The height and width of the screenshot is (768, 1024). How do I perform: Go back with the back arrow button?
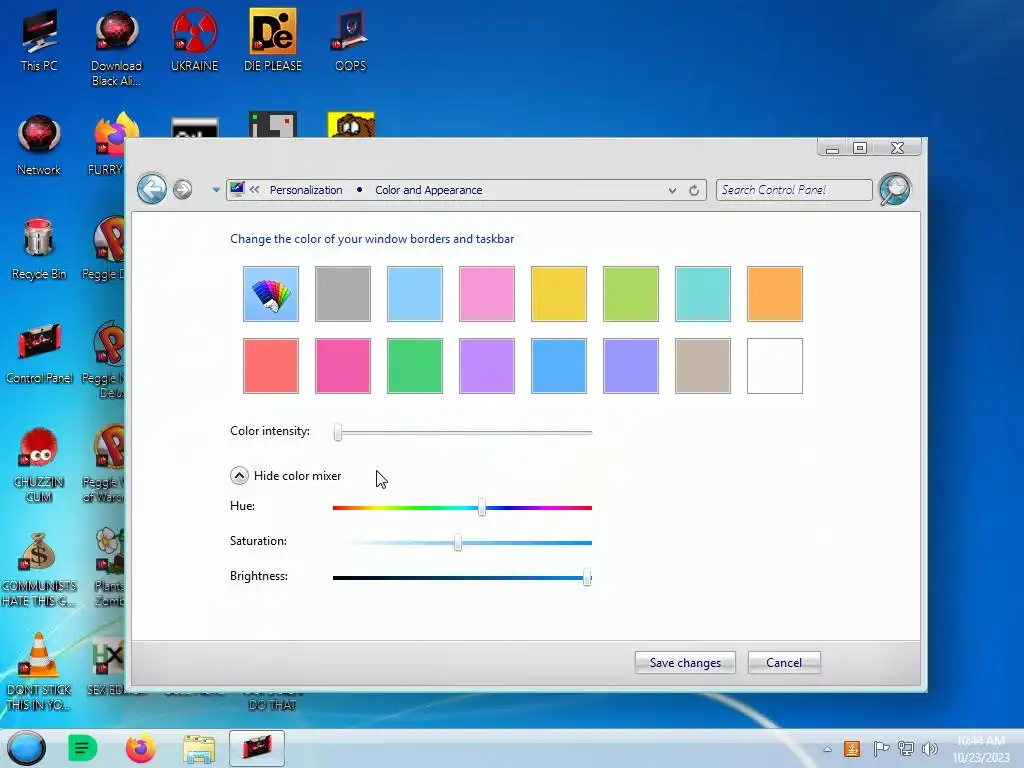coord(152,189)
